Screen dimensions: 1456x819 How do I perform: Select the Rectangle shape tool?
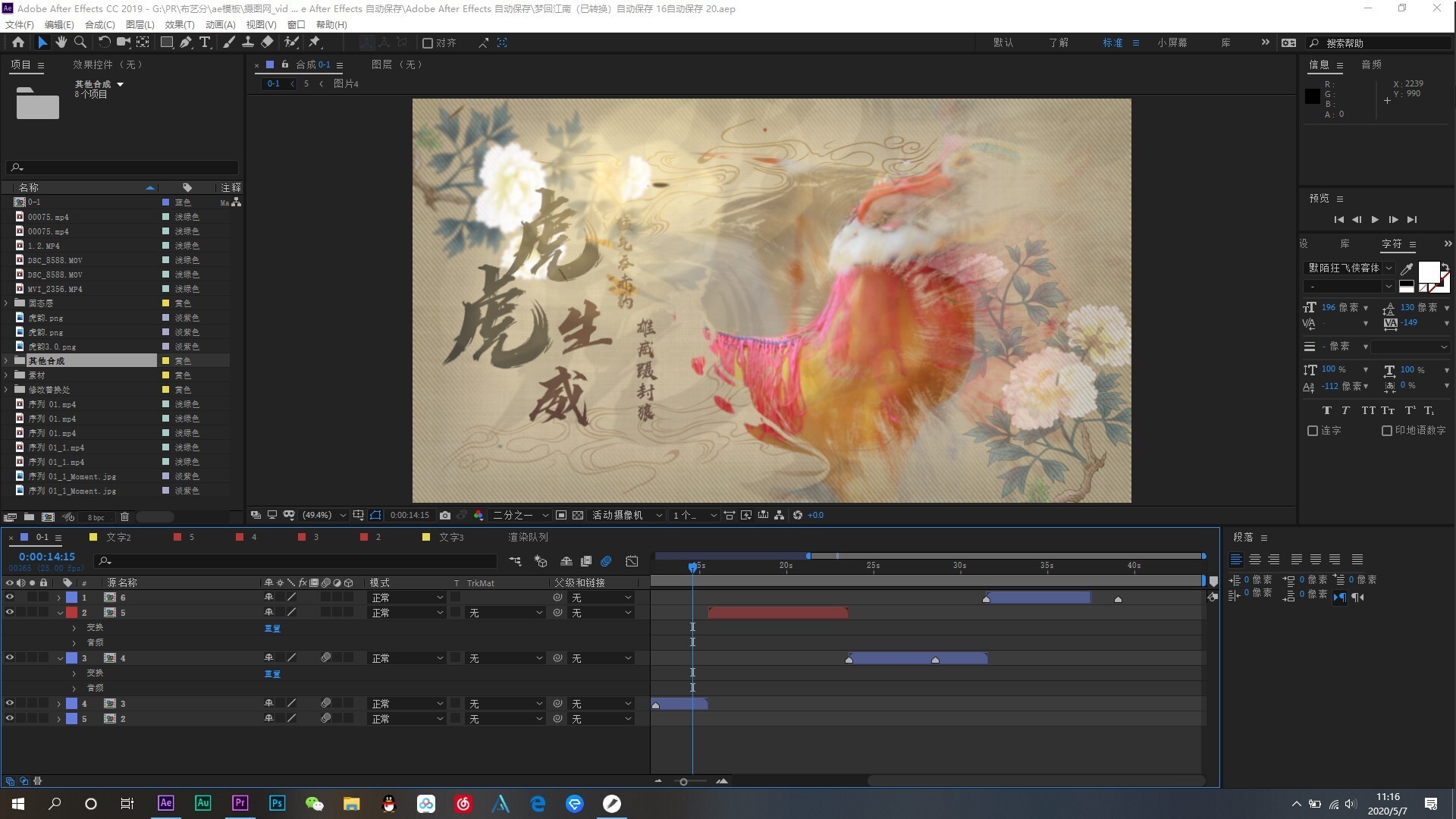click(x=167, y=42)
